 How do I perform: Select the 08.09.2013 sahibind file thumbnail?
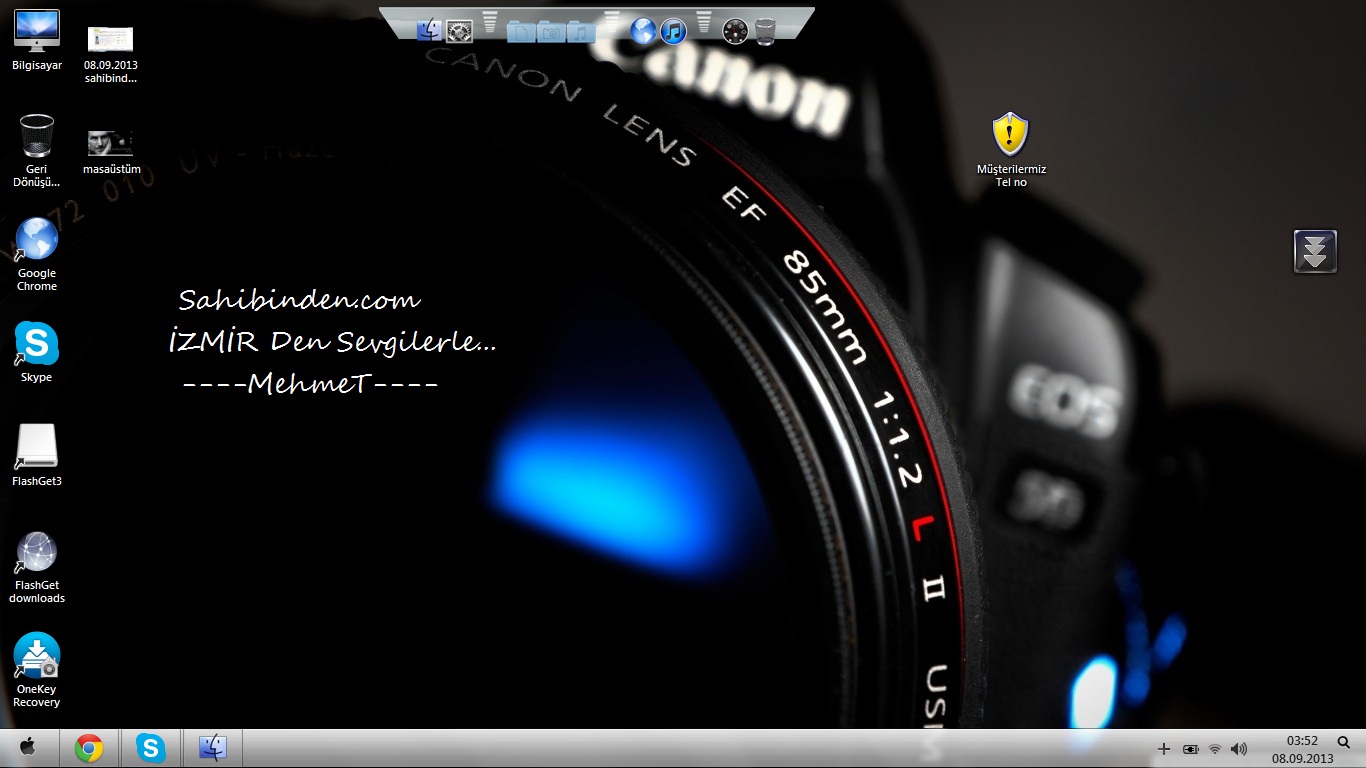[x=110, y=54]
